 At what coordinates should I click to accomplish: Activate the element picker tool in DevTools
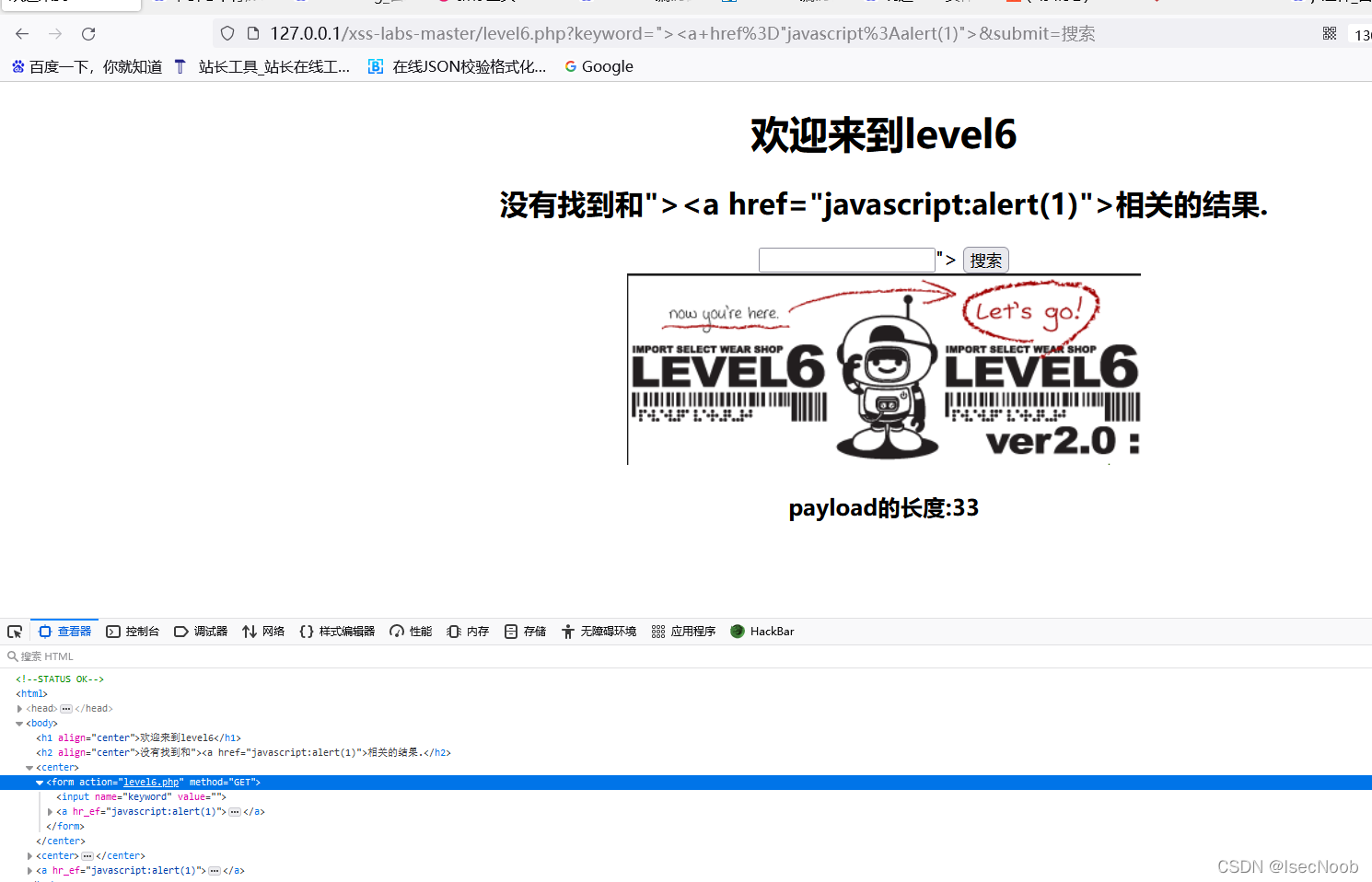14,631
